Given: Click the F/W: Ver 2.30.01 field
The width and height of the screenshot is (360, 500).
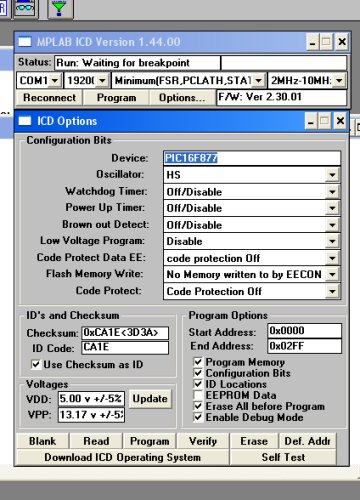Looking at the screenshot, I should tap(282, 97).
